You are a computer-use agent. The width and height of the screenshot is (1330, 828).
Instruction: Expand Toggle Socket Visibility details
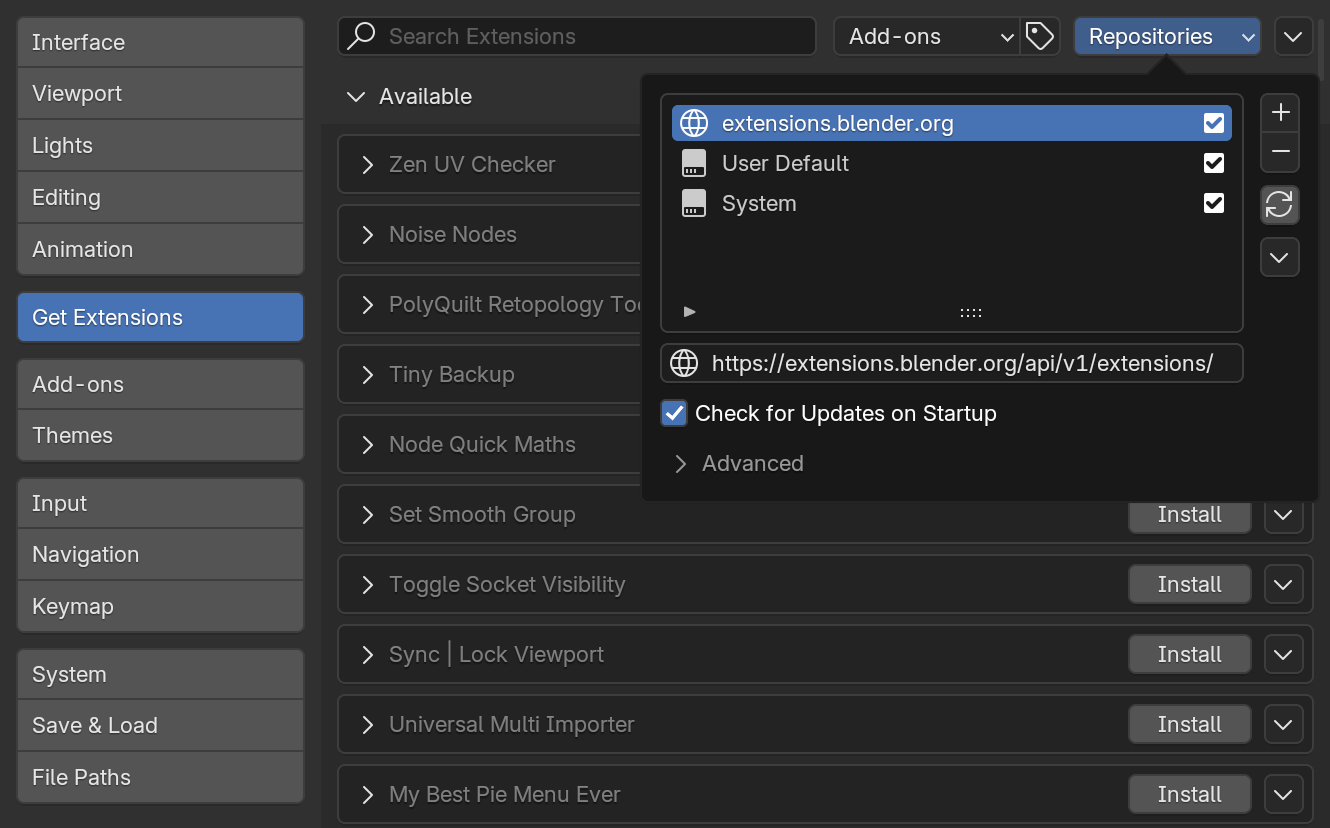[x=368, y=584]
